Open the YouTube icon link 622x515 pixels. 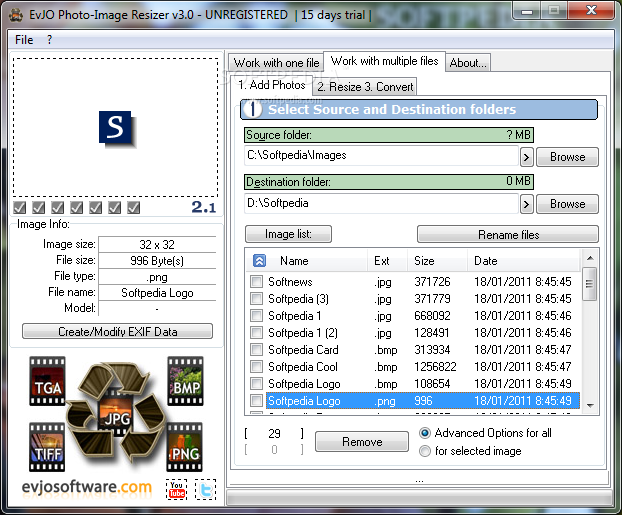point(177,490)
